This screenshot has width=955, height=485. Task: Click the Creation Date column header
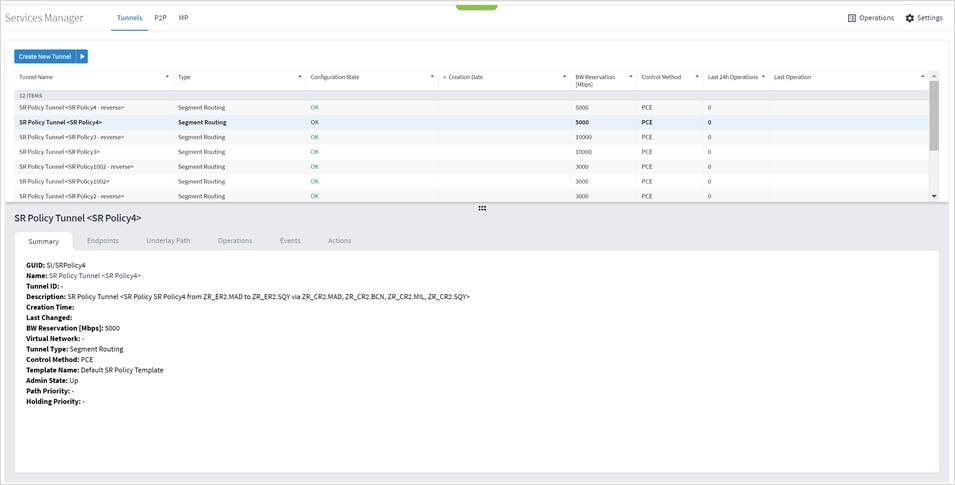pos(465,77)
